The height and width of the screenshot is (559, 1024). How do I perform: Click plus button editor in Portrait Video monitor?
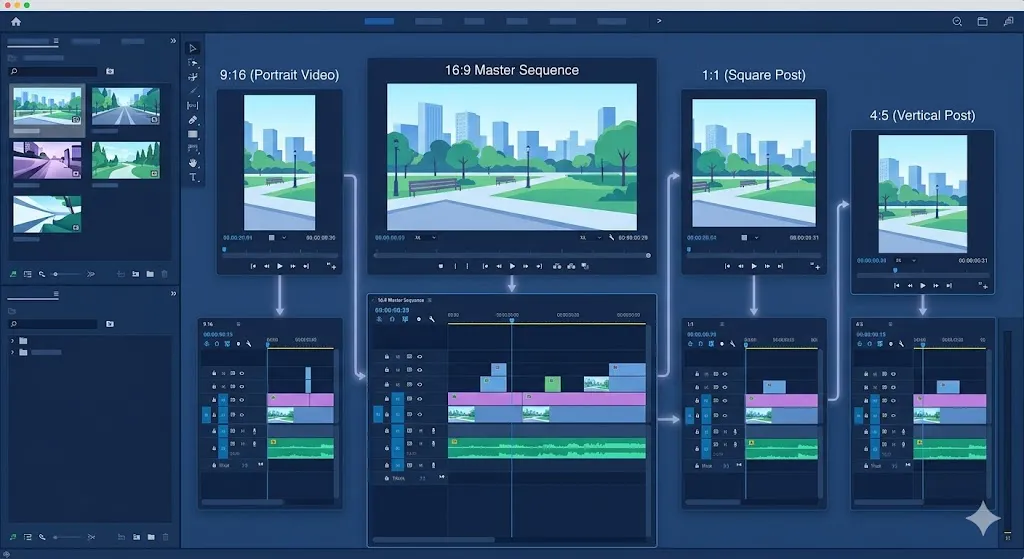click(x=331, y=266)
